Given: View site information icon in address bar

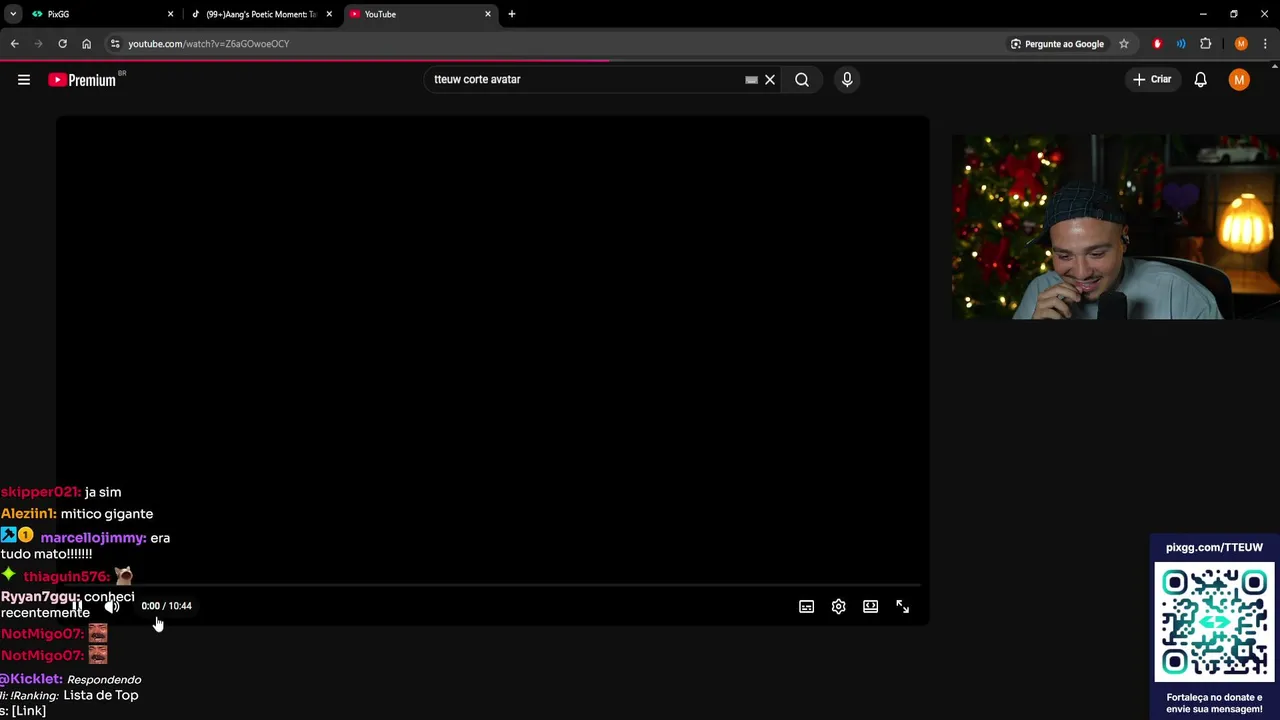Looking at the screenshot, I should coord(115,44).
